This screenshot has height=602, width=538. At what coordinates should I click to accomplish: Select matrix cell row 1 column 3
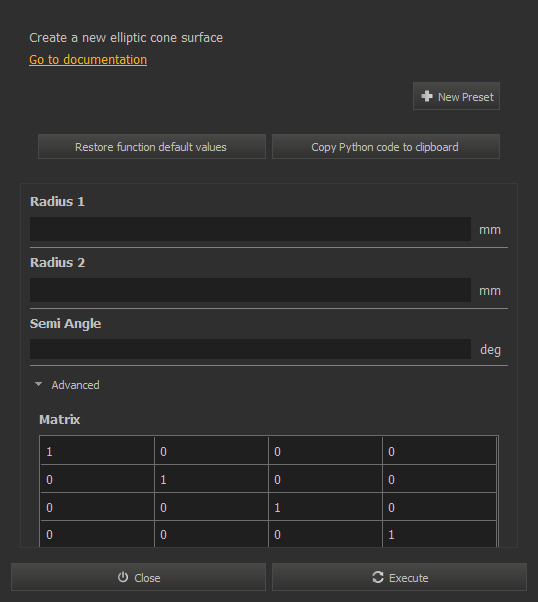325,451
